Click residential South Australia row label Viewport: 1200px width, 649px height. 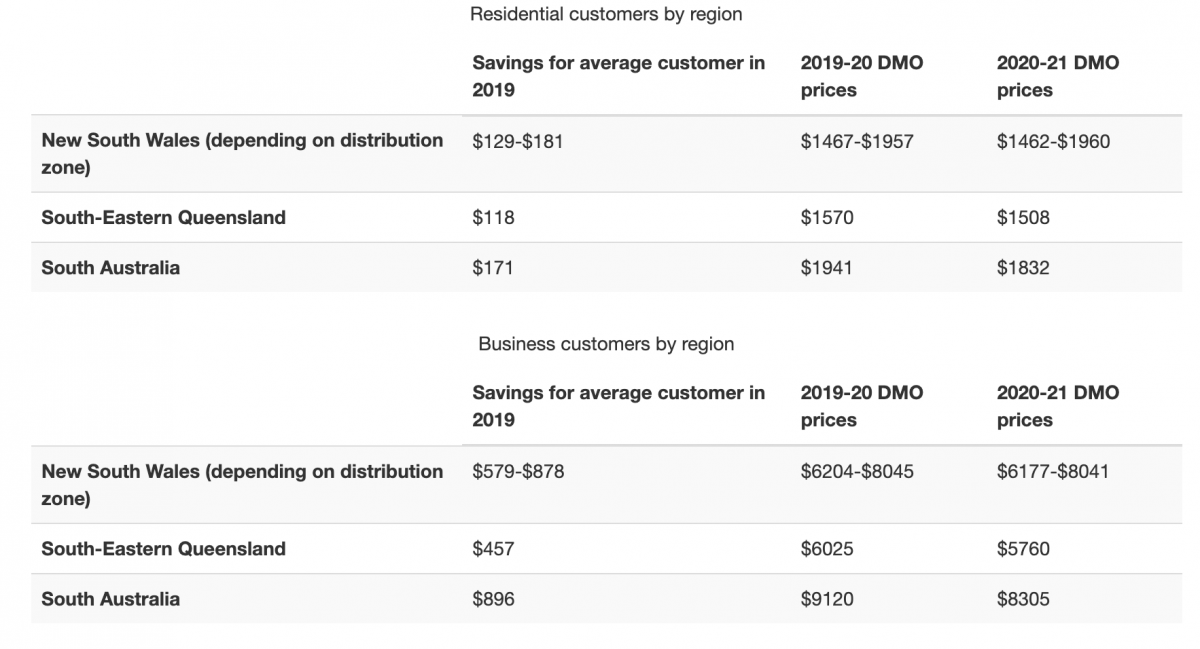(x=111, y=268)
